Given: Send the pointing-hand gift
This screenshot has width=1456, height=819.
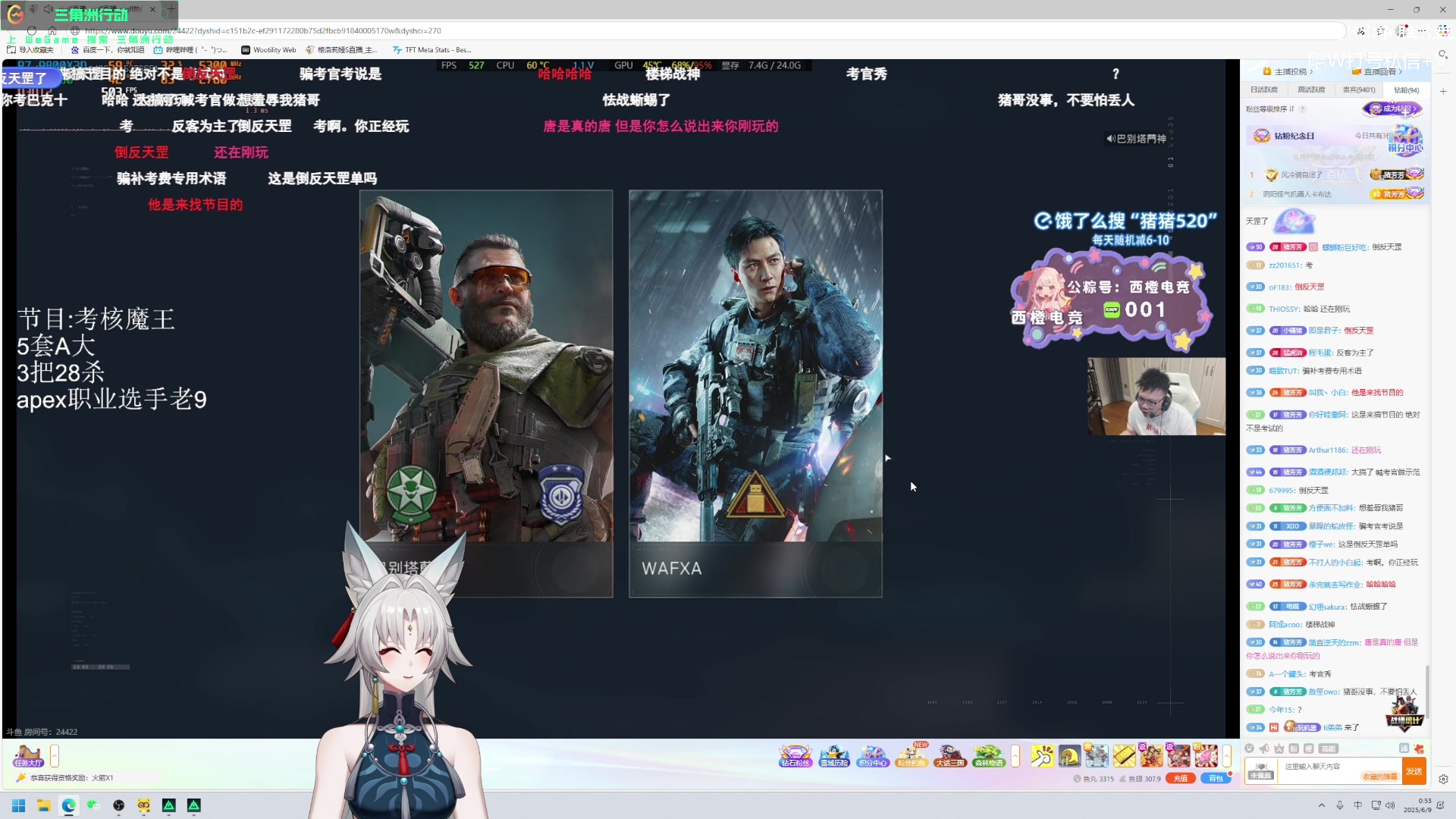Looking at the screenshot, I should pyautogui.click(x=1042, y=756).
